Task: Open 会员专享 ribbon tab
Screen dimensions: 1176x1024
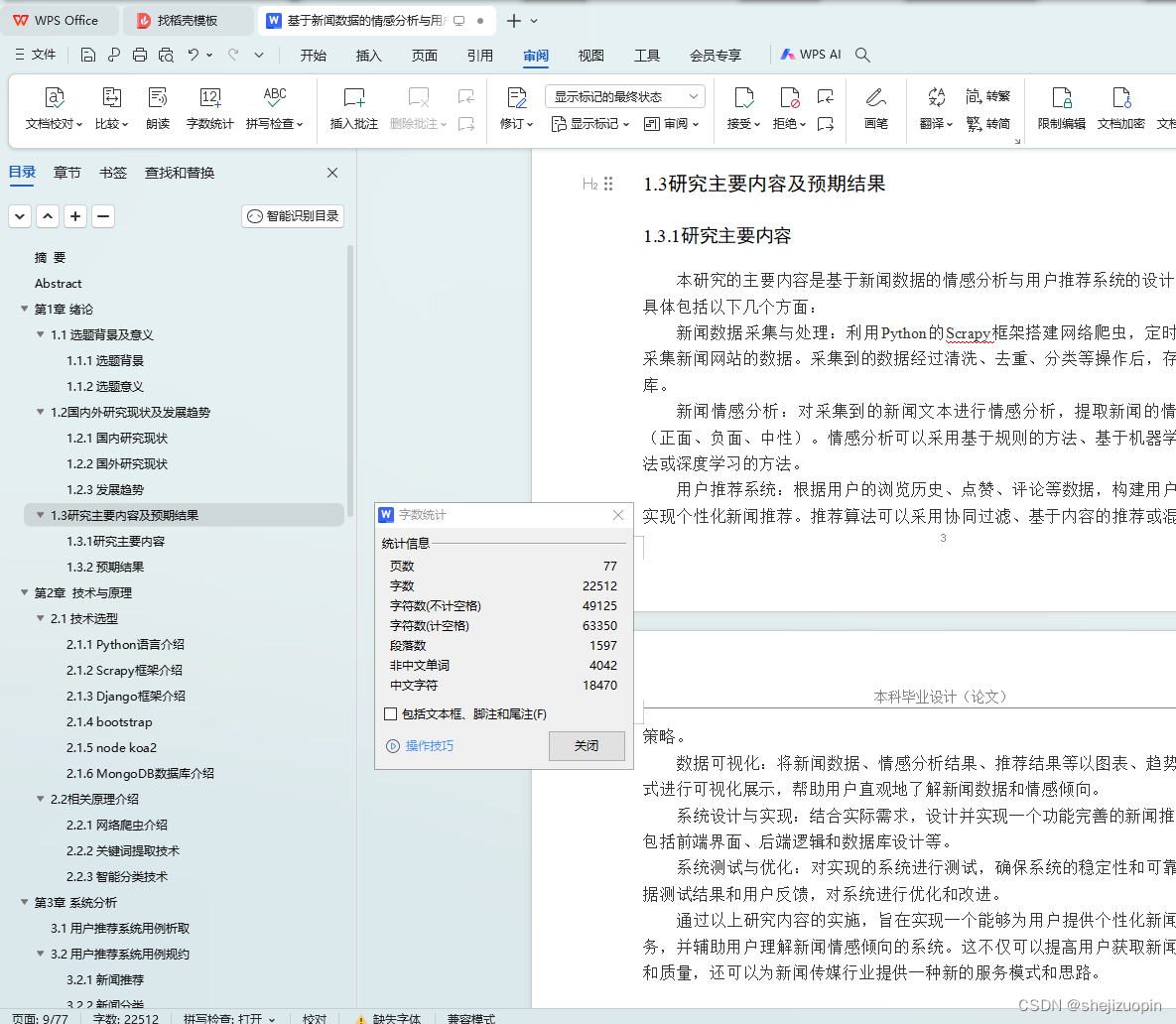Action: coord(716,56)
